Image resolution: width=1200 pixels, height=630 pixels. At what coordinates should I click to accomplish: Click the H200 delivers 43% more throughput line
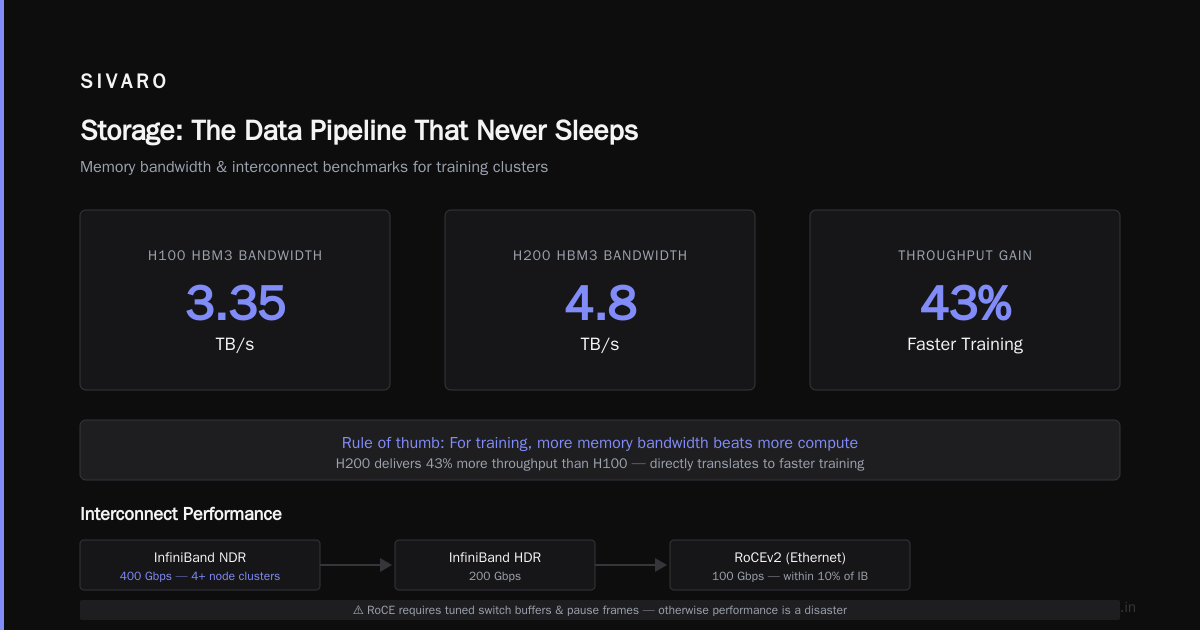(x=600, y=464)
